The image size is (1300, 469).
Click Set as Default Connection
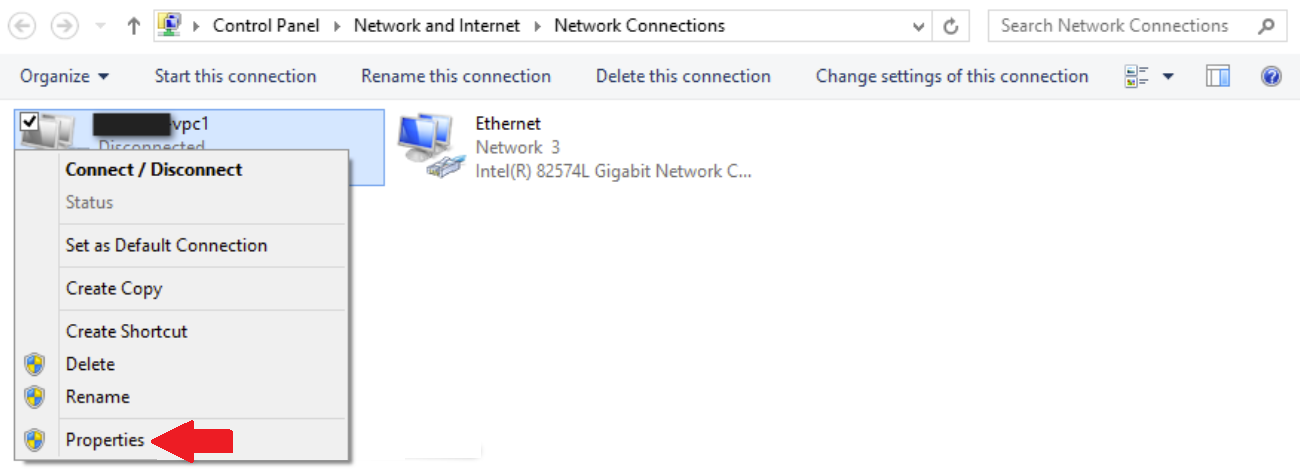tap(166, 245)
